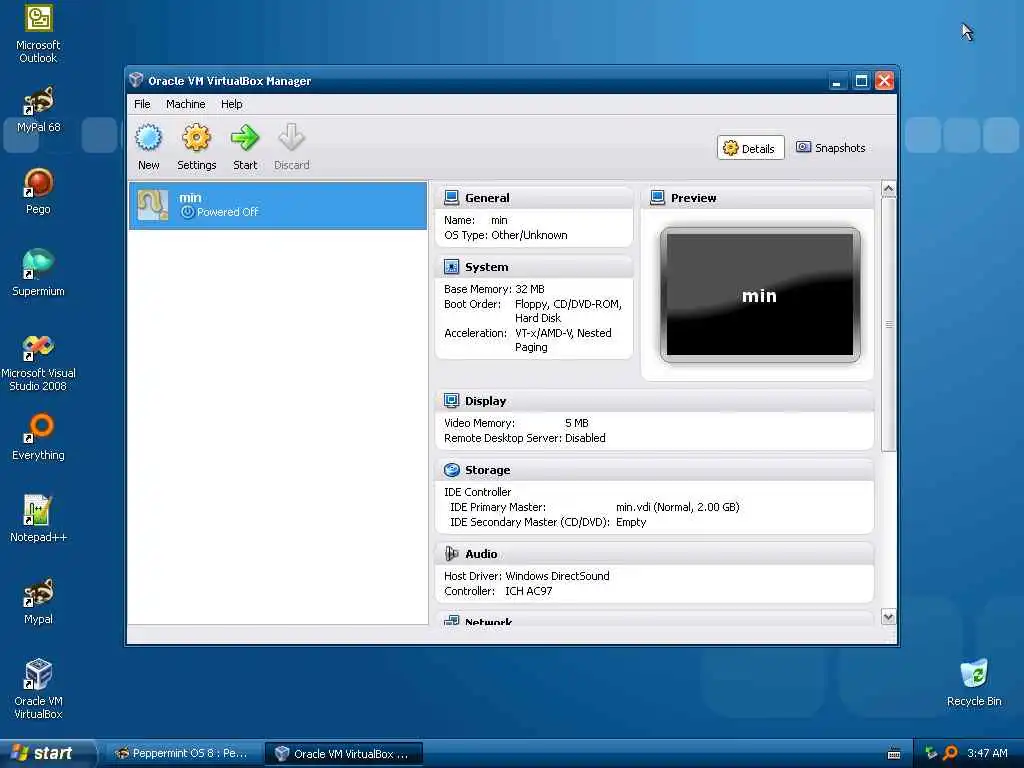Maximize the VirtualBox Manager window
Screen dimensions: 1024x768
pyautogui.click(x=861, y=81)
